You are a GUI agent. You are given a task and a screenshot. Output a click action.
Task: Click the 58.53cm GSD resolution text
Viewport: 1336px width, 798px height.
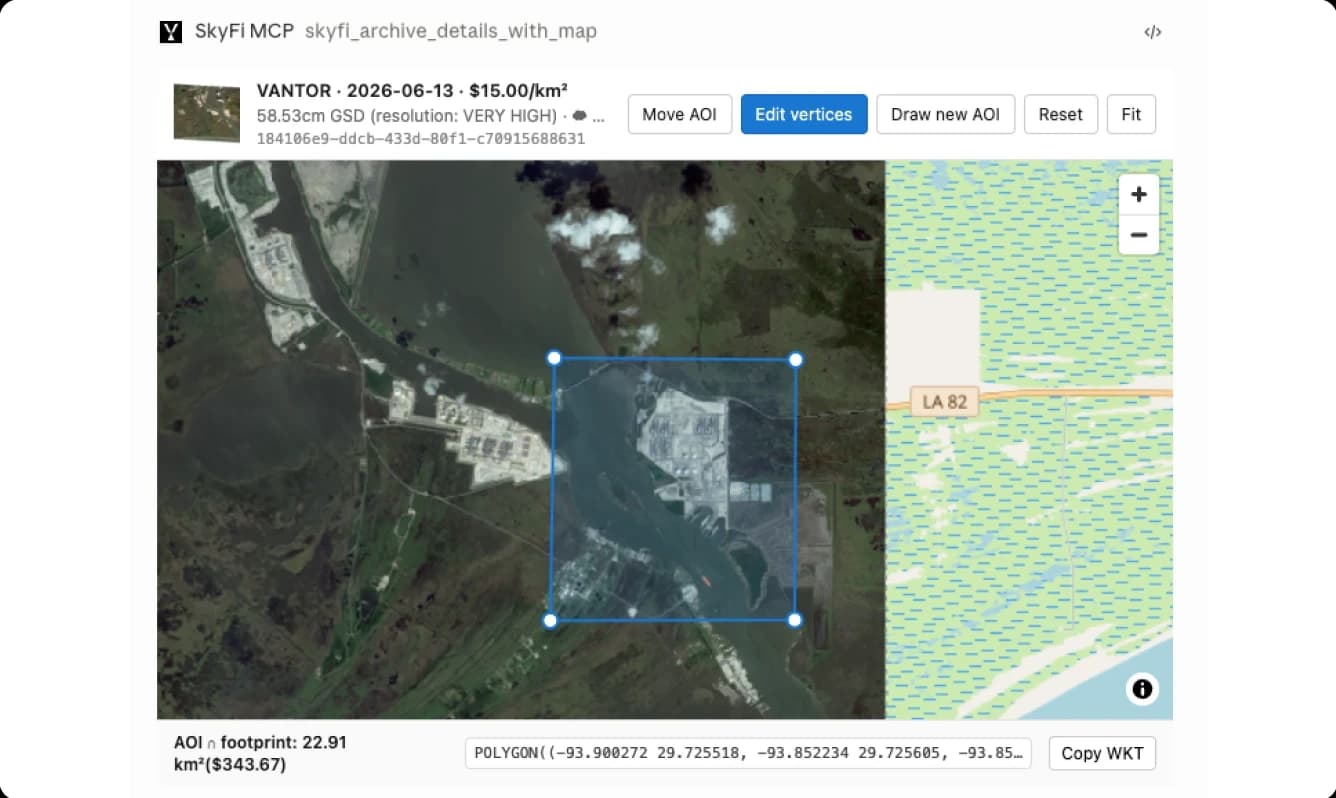(x=407, y=116)
